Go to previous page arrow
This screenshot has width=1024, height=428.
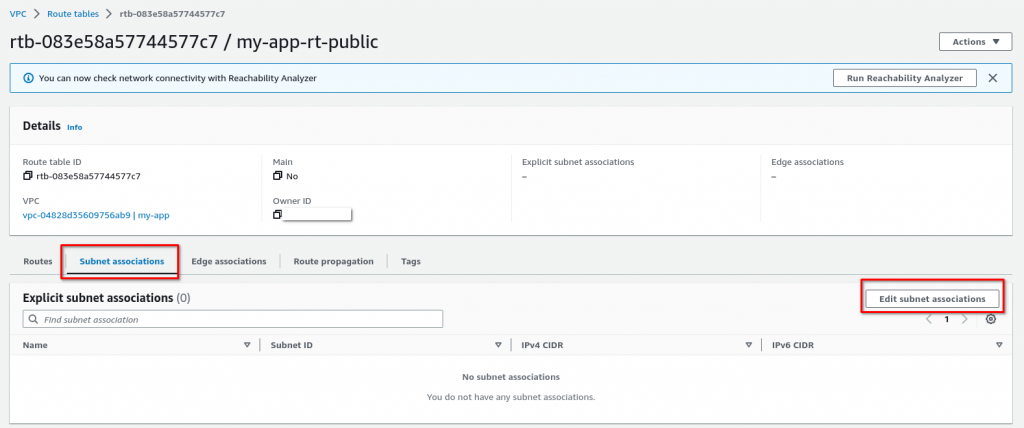point(929,319)
